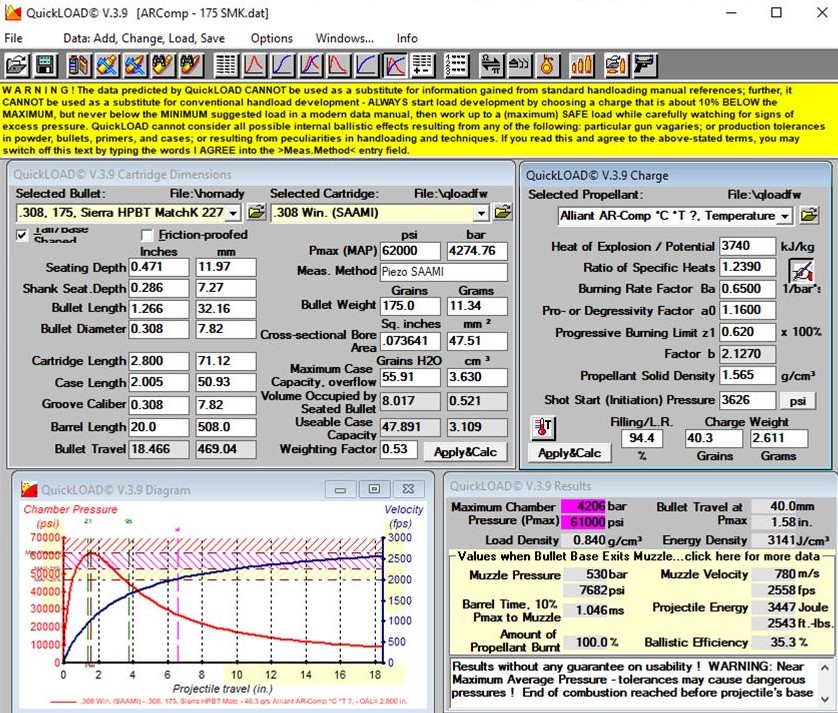Expand the Selected Cartridge dropdown
Screen dimensions: 838x713
(481, 213)
